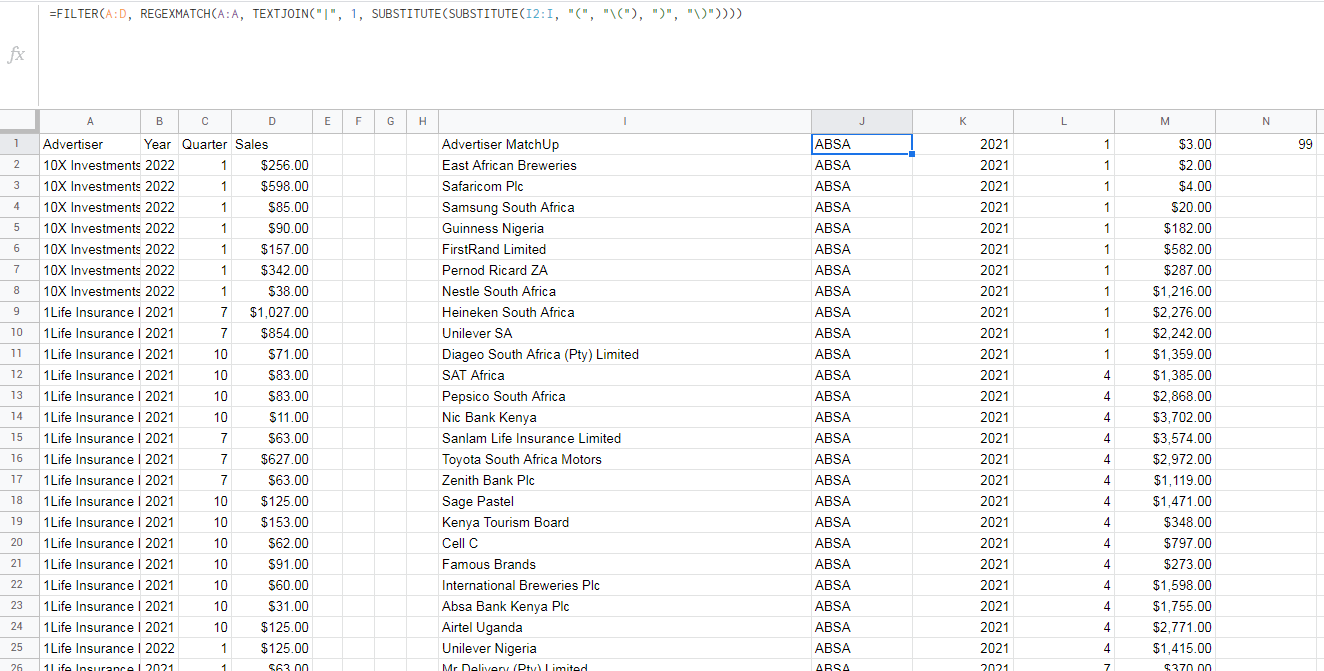
Task: Select the 'Airtel Uganda' cell
Action: pos(625,627)
